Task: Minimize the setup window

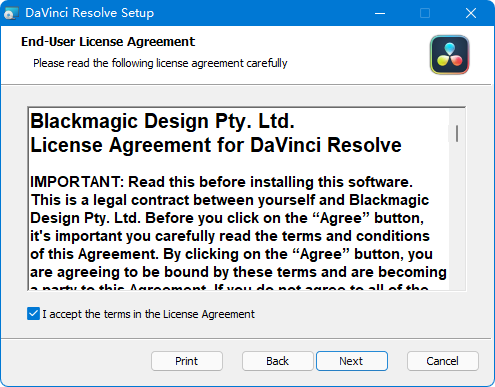Action: pyautogui.click(x=380, y=13)
